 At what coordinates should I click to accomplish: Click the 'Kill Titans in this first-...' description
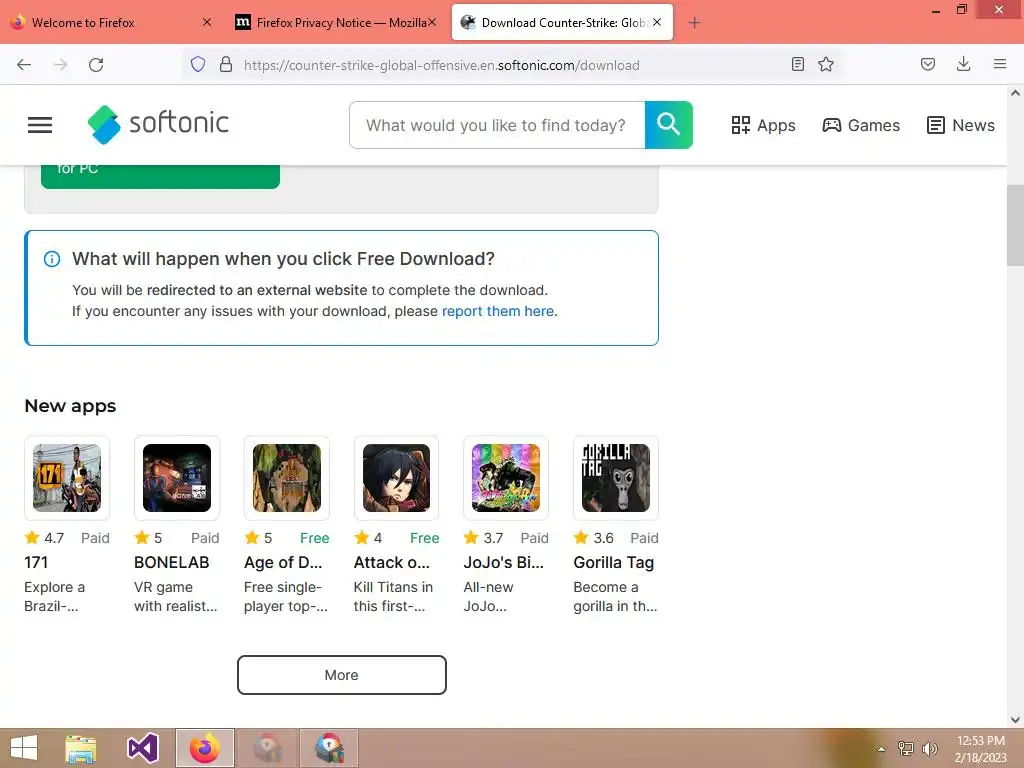tap(393, 596)
